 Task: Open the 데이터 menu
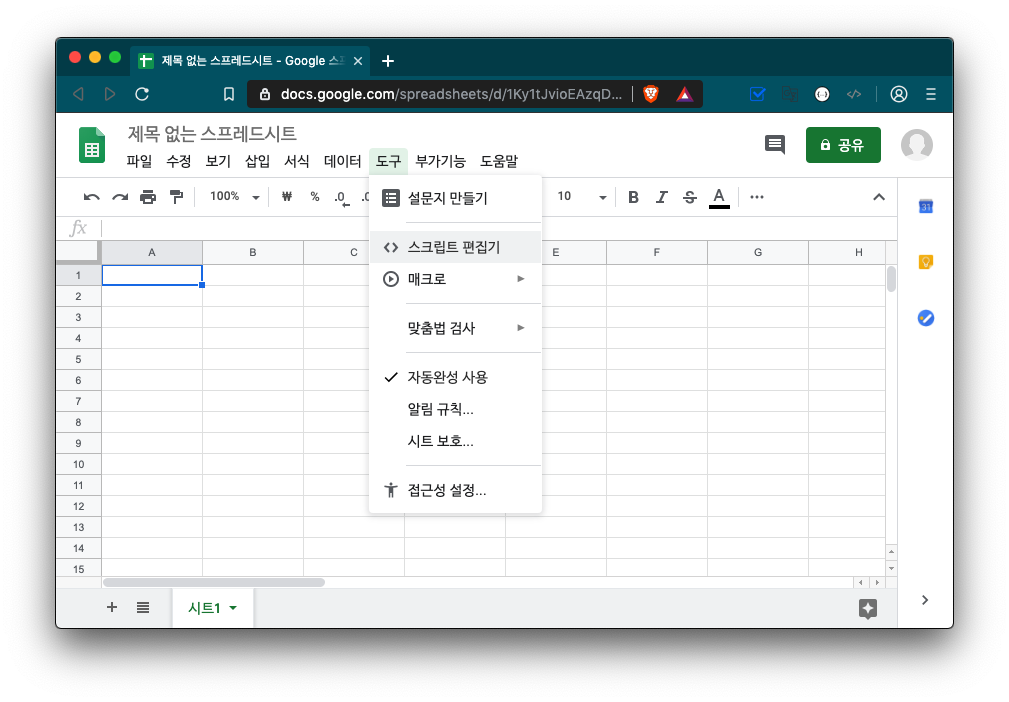(343, 161)
